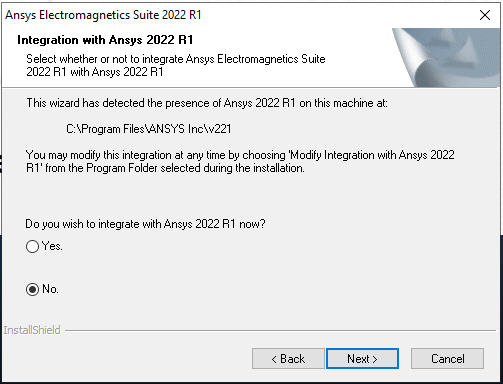Click the InstallShield label

[32, 330]
